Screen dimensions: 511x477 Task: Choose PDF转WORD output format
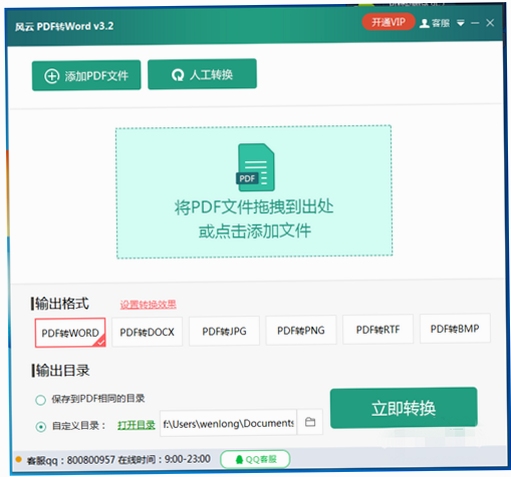tap(70, 333)
